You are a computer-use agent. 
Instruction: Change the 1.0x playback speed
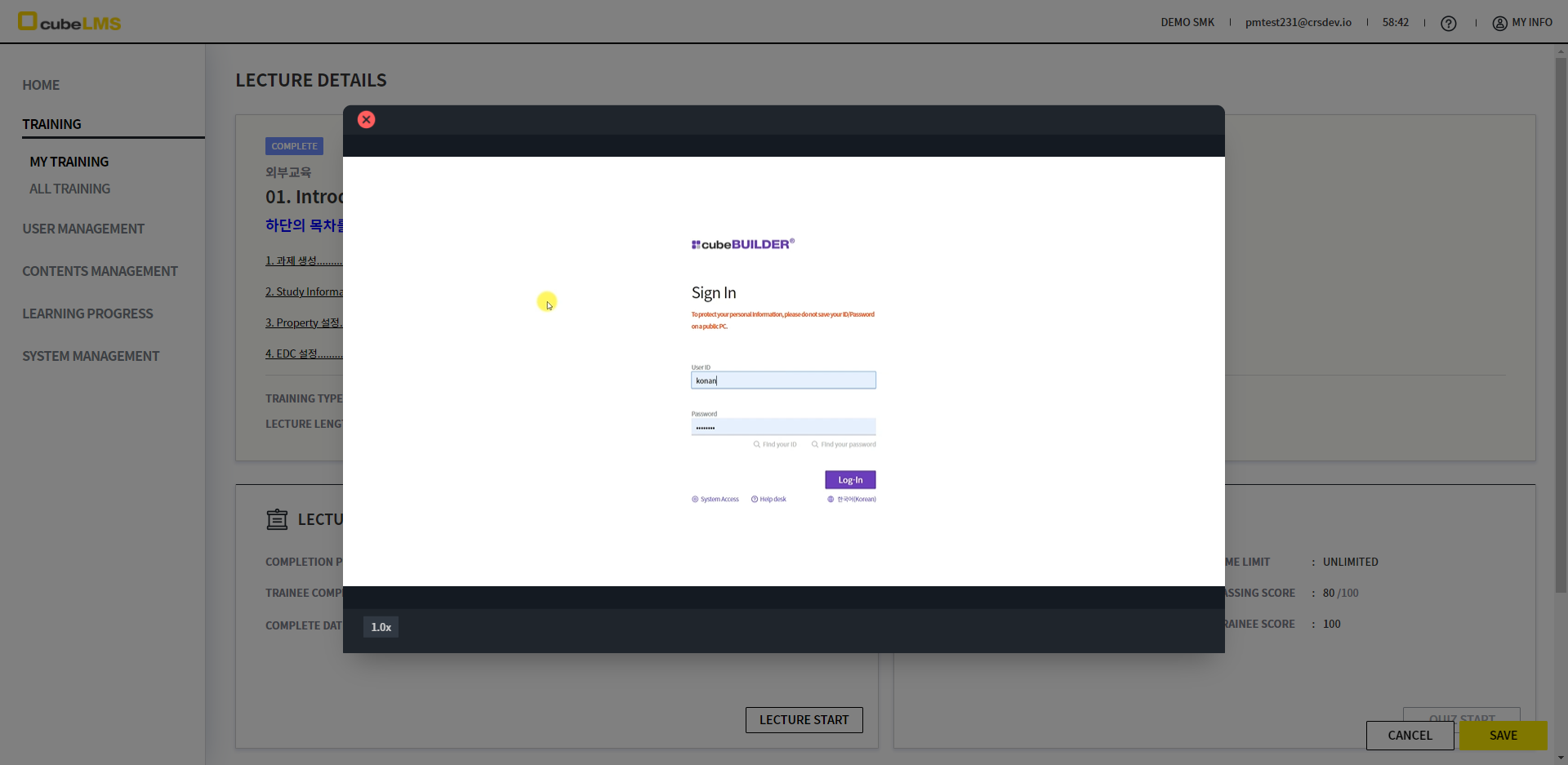(x=381, y=627)
